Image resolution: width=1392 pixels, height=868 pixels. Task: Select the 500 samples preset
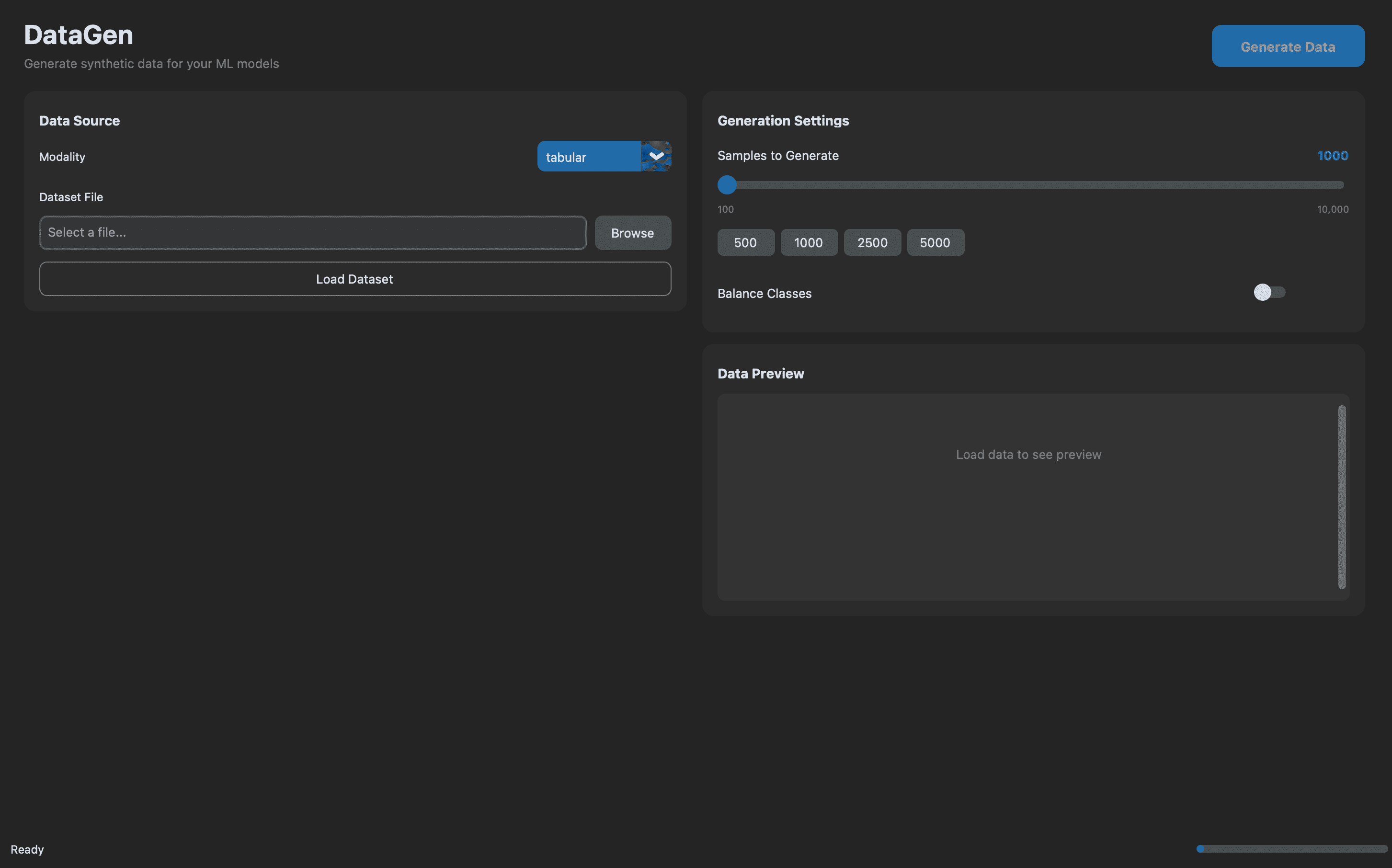pyautogui.click(x=745, y=242)
